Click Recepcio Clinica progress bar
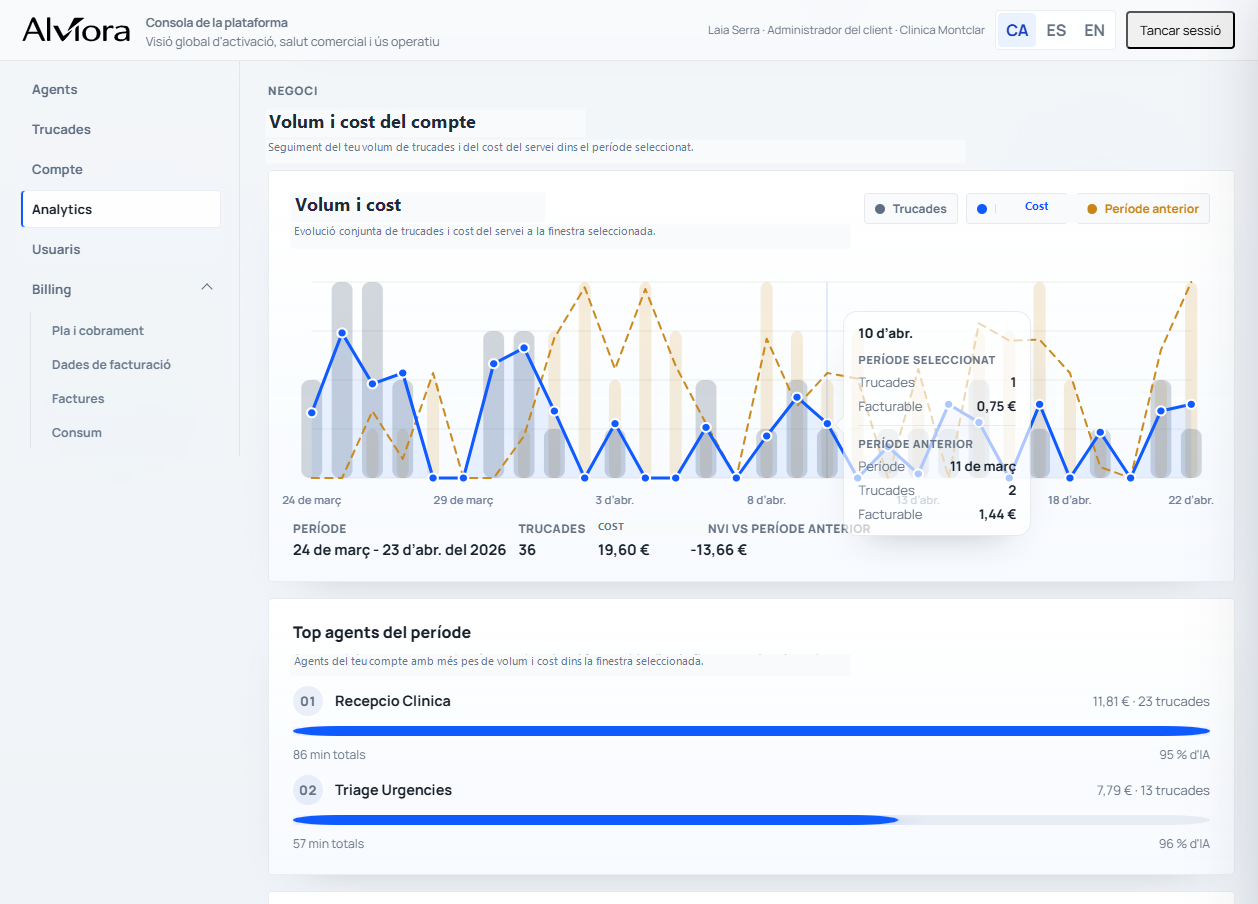Viewport: 1258px width, 904px height. [751, 731]
